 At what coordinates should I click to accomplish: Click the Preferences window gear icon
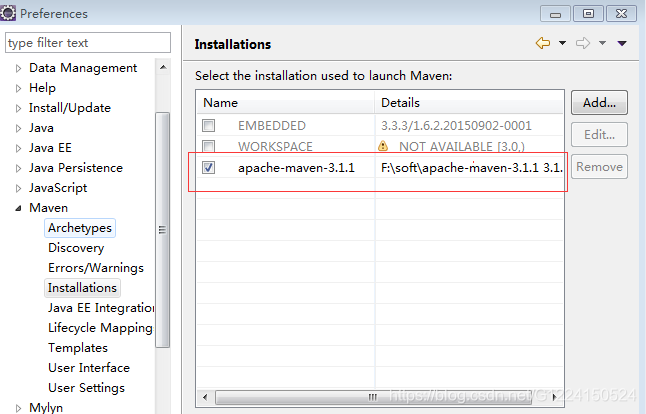8,13
